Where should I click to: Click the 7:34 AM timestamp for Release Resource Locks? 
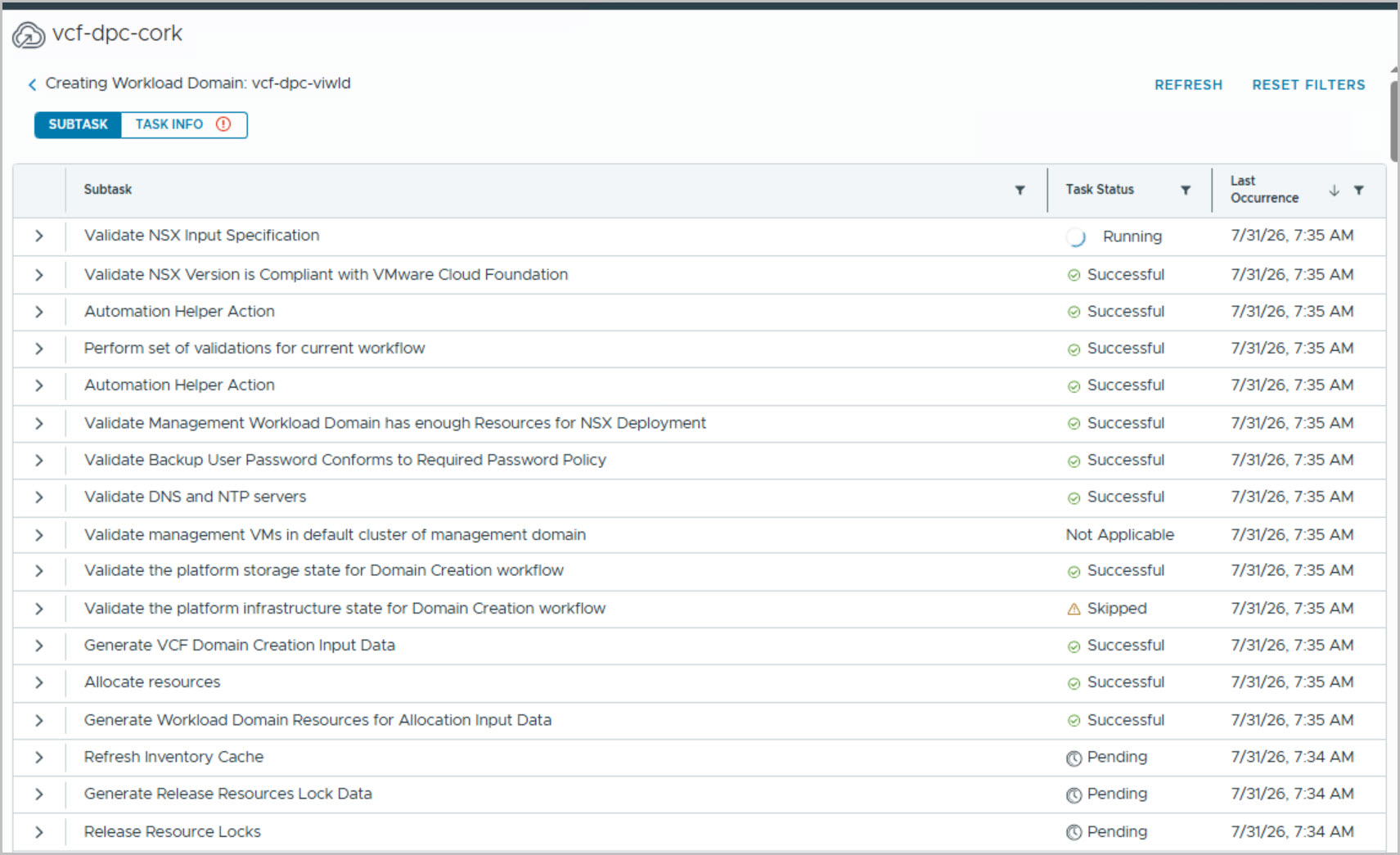1292,832
